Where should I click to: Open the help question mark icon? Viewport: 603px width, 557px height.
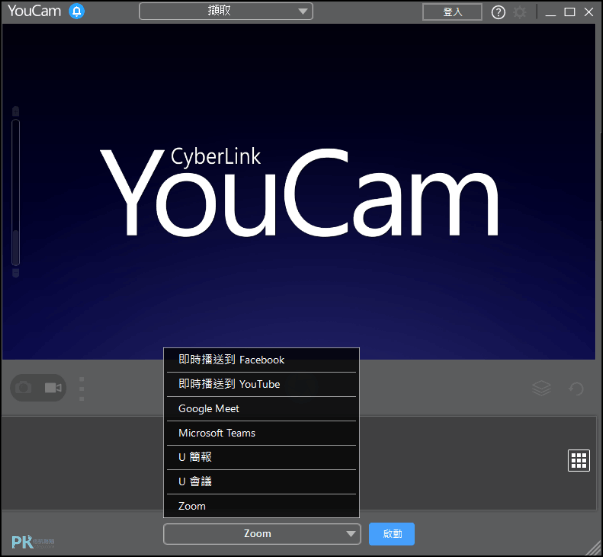click(x=498, y=12)
